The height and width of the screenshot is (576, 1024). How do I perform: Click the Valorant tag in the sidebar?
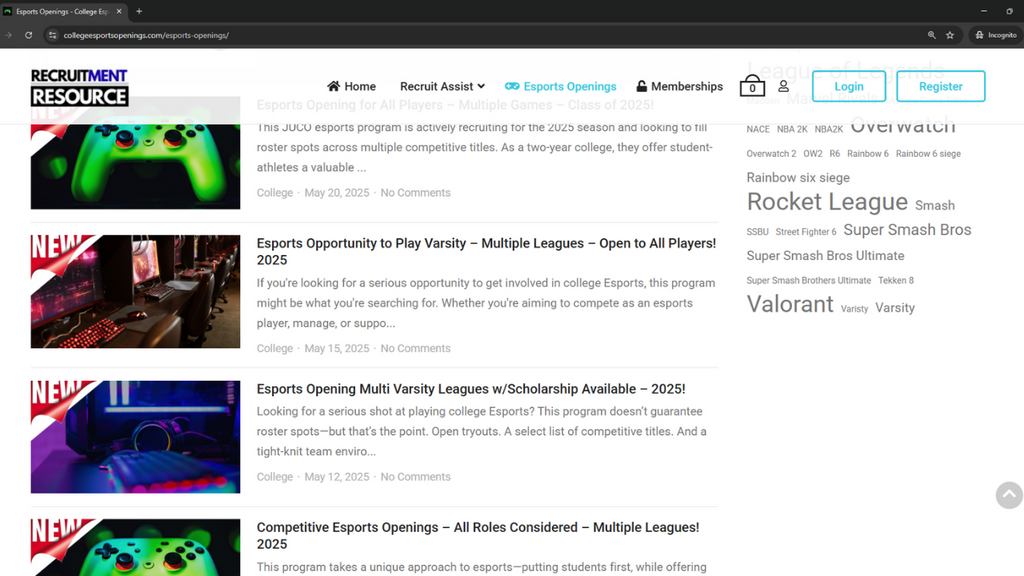pos(790,304)
